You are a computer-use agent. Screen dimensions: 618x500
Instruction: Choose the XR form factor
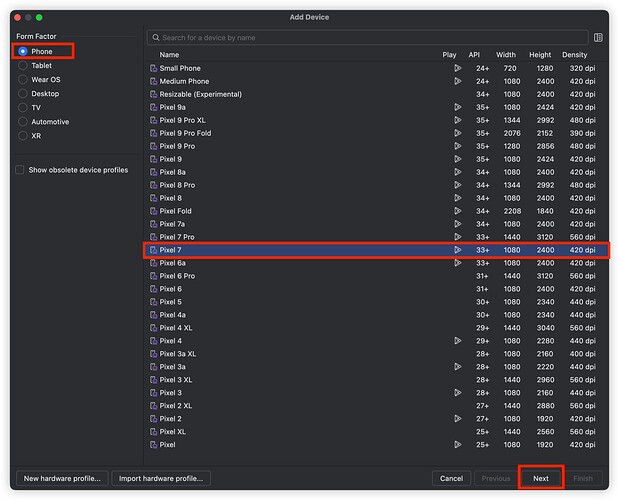pos(23,136)
